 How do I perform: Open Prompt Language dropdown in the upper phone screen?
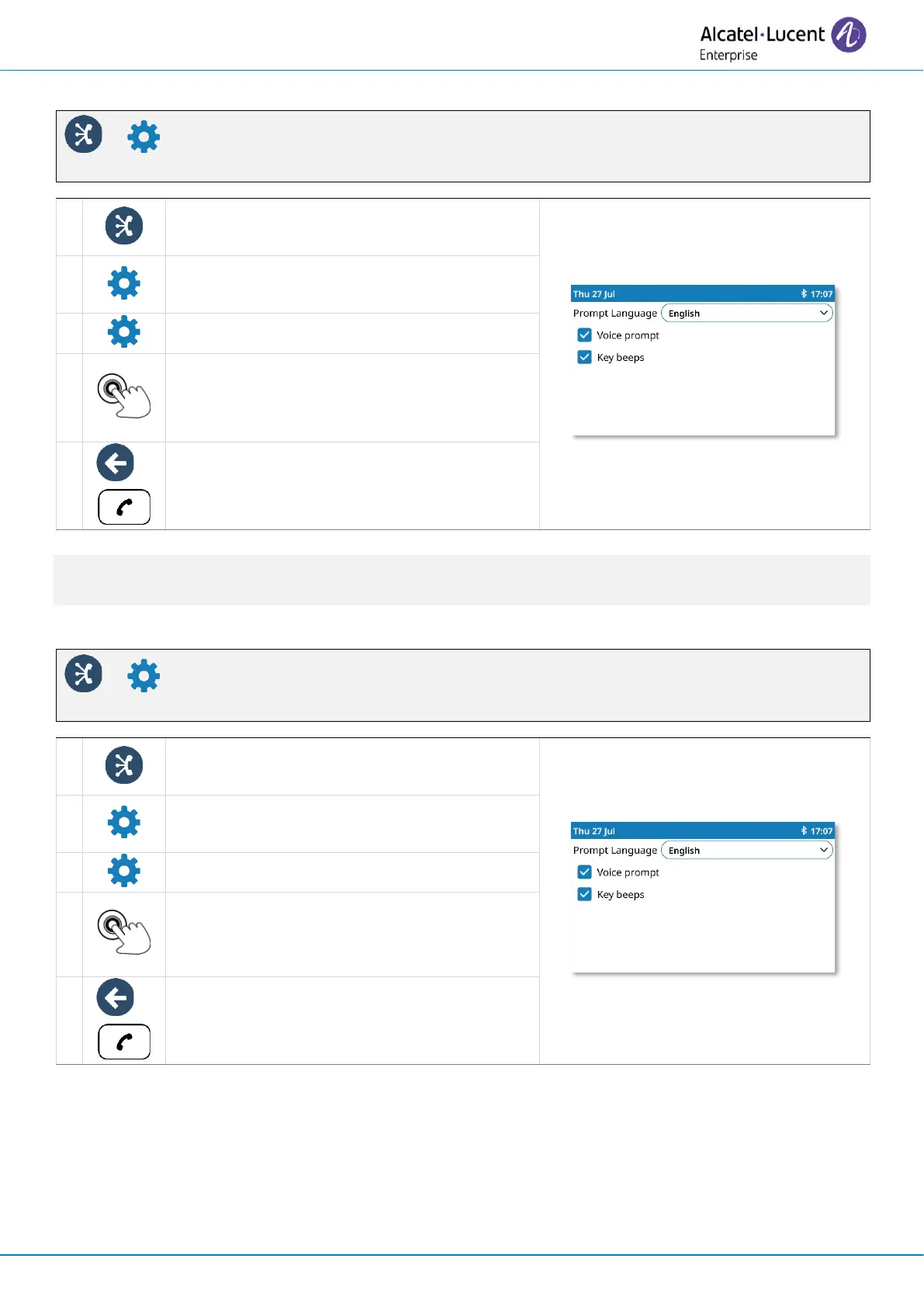(746, 314)
